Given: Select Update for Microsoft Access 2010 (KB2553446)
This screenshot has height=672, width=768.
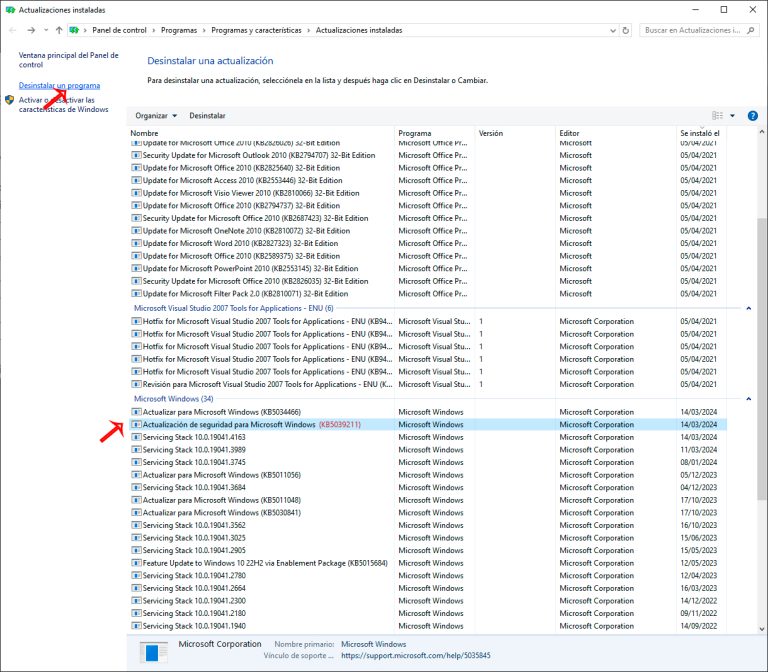Looking at the screenshot, I should [428, 180].
